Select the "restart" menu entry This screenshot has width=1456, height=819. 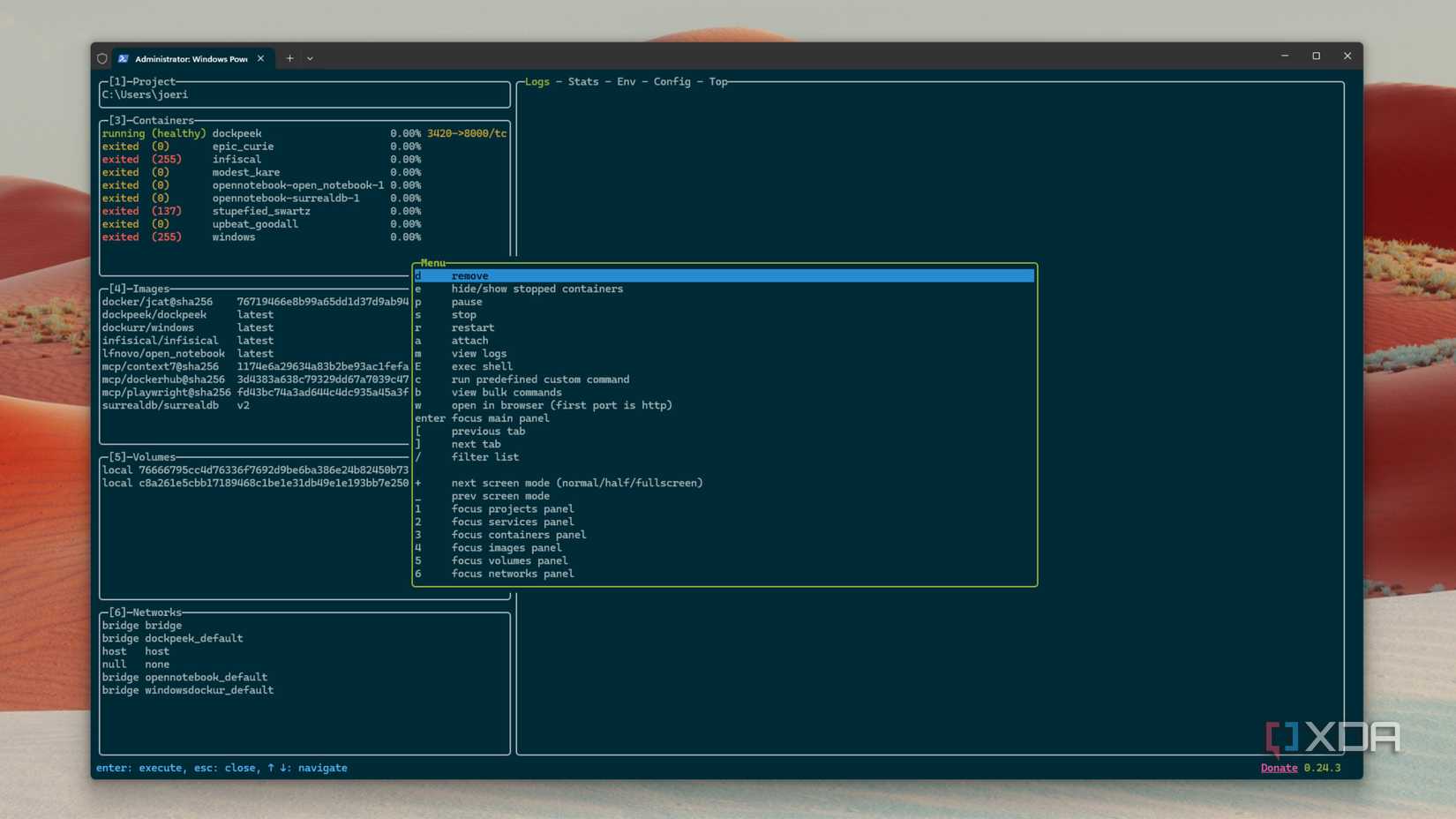472,327
